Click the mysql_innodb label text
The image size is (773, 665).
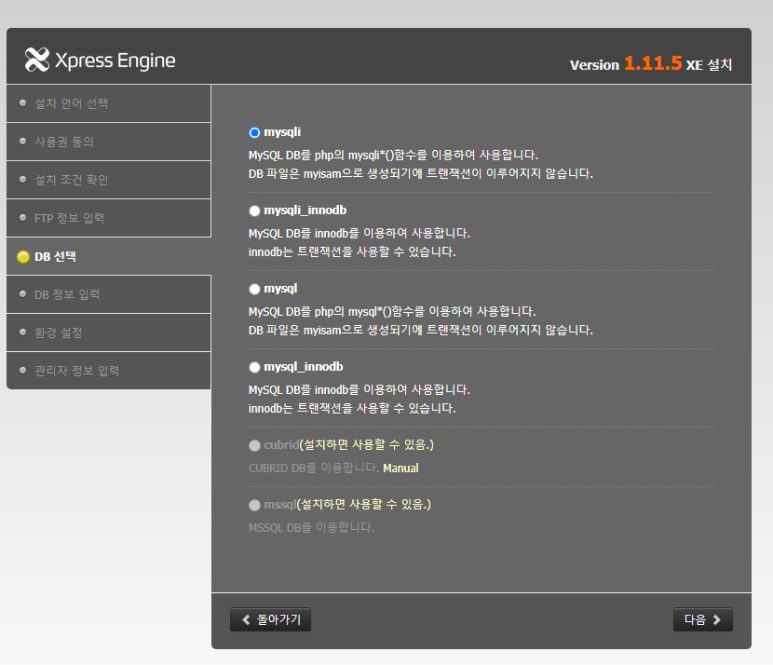[x=303, y=367]
